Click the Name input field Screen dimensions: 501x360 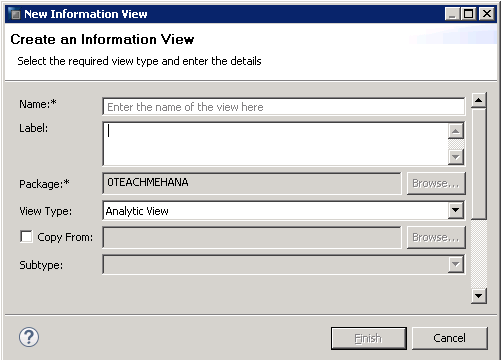coord(283,107)
